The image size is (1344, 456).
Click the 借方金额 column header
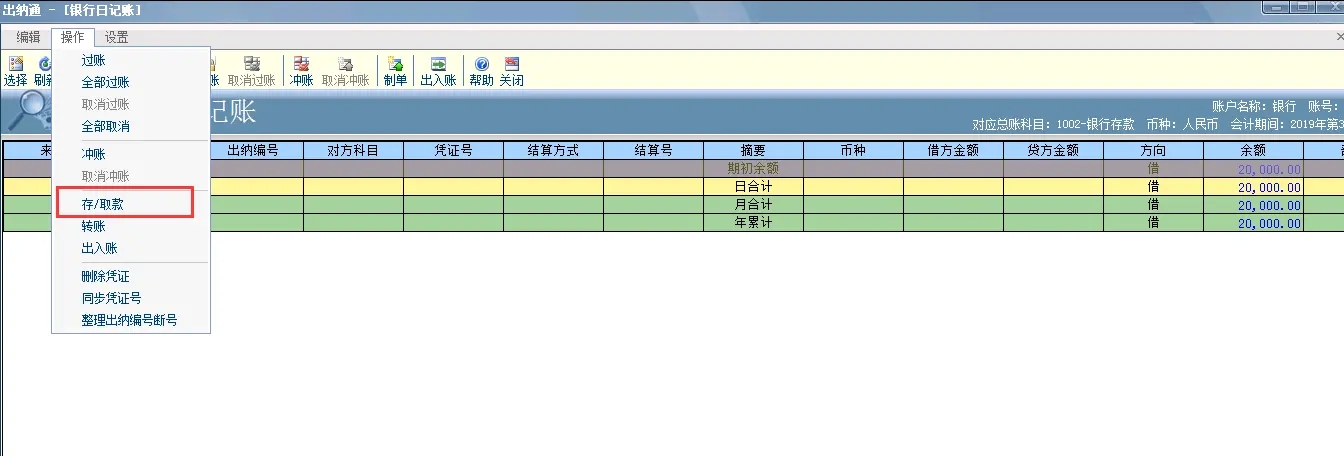[x=952, y=151]
